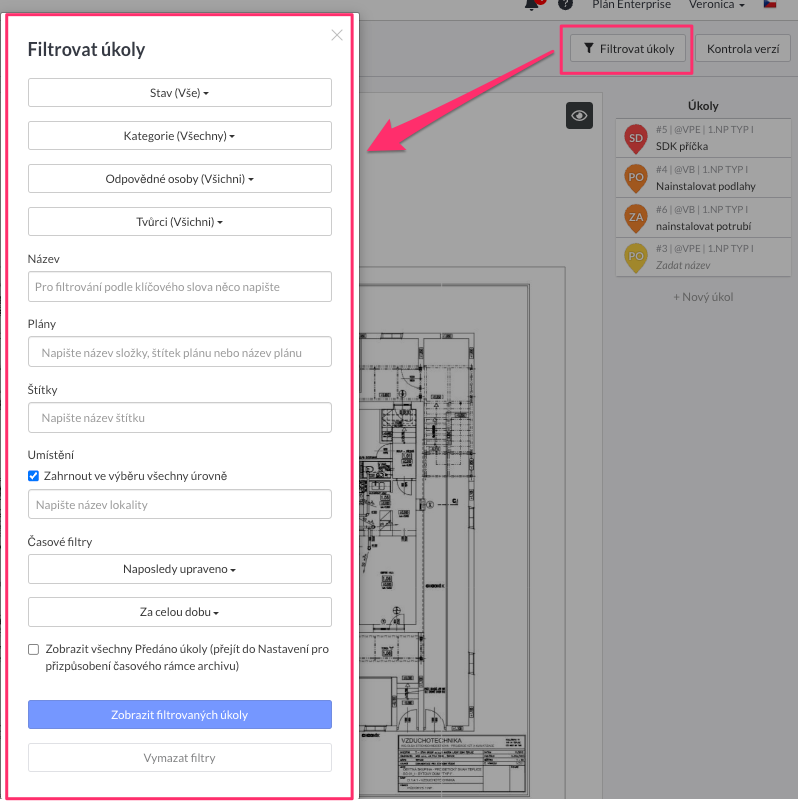Click the notification bell icon
The width and height of the screenshot is (798, 801).
coord(532,5)
